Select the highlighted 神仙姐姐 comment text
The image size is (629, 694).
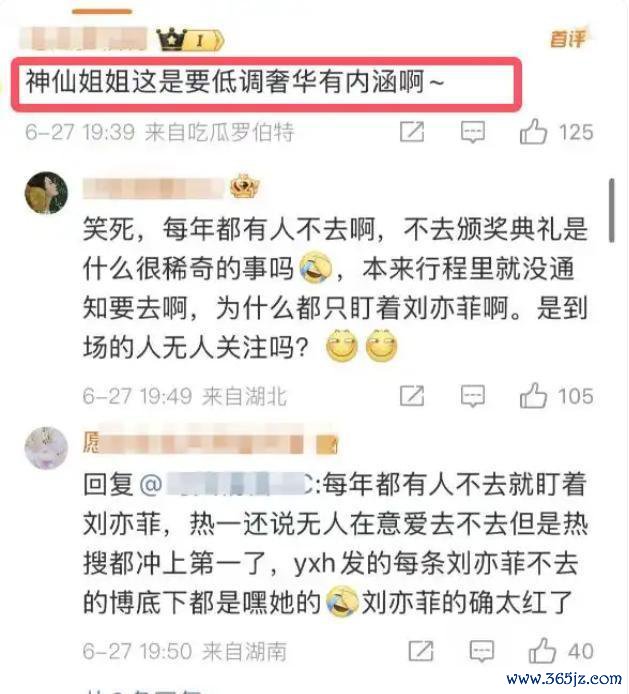point(235,82)
